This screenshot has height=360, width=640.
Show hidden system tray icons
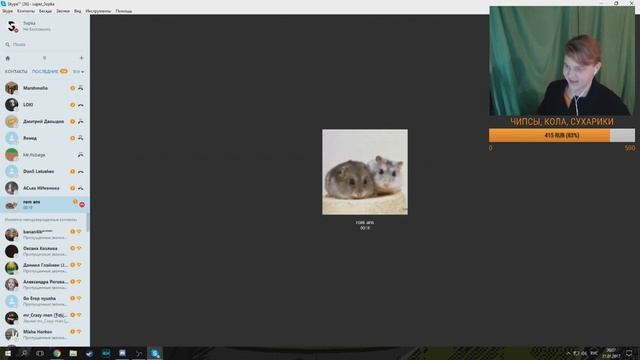click(x=568, y=353)
